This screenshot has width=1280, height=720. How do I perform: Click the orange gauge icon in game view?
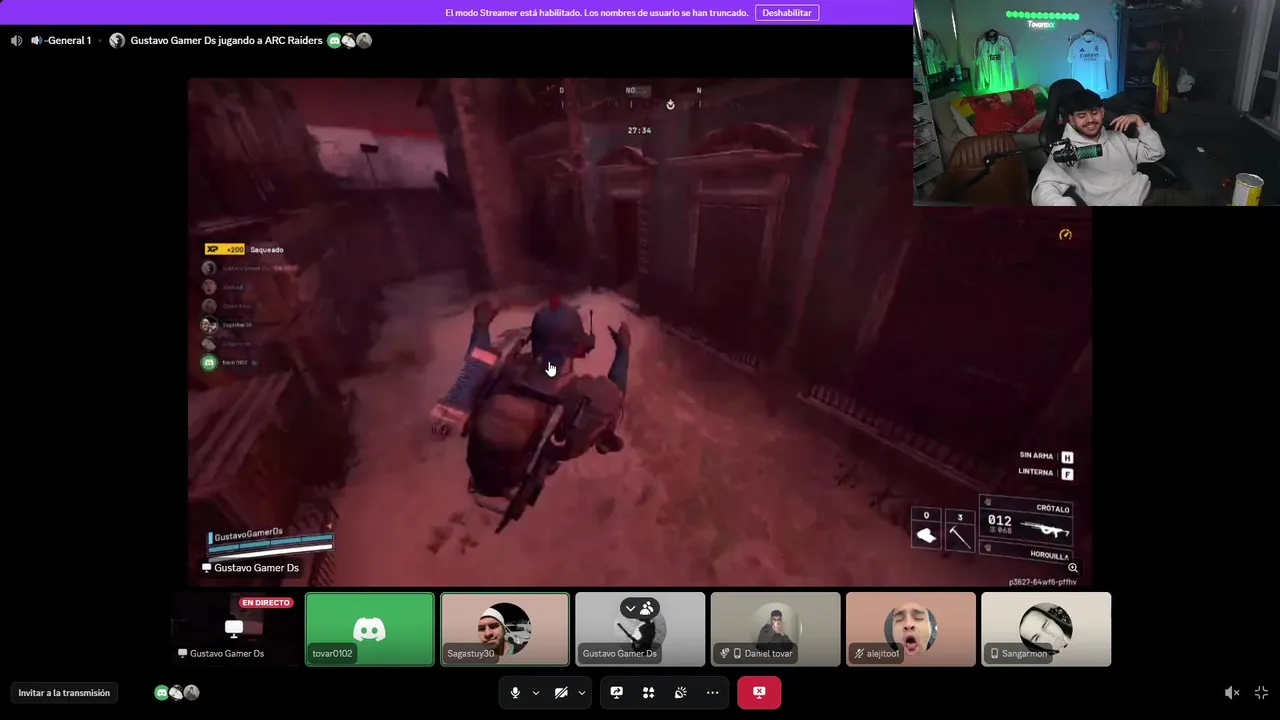(1065, 235)
